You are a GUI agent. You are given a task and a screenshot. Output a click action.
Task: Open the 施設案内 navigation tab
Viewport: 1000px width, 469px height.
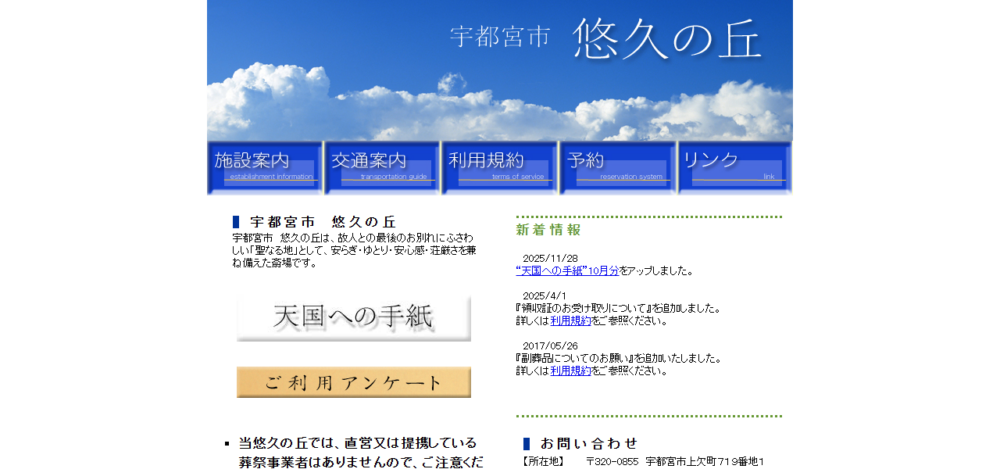(265, 168)
